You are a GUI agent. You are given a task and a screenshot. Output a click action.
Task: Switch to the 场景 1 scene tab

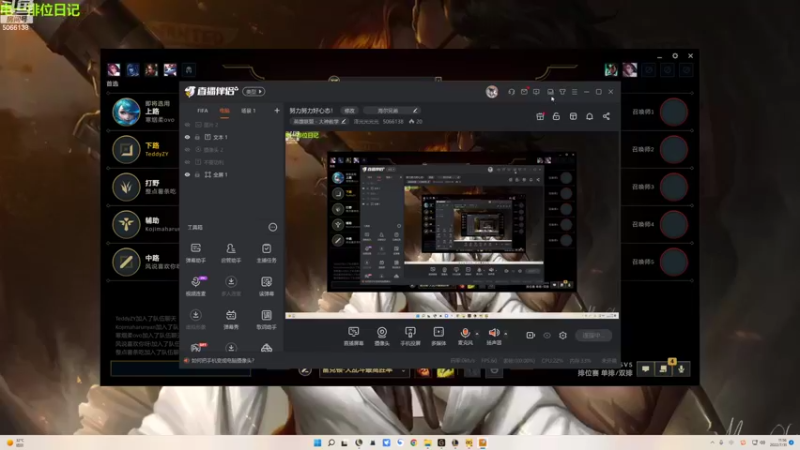tap(248, 111)
